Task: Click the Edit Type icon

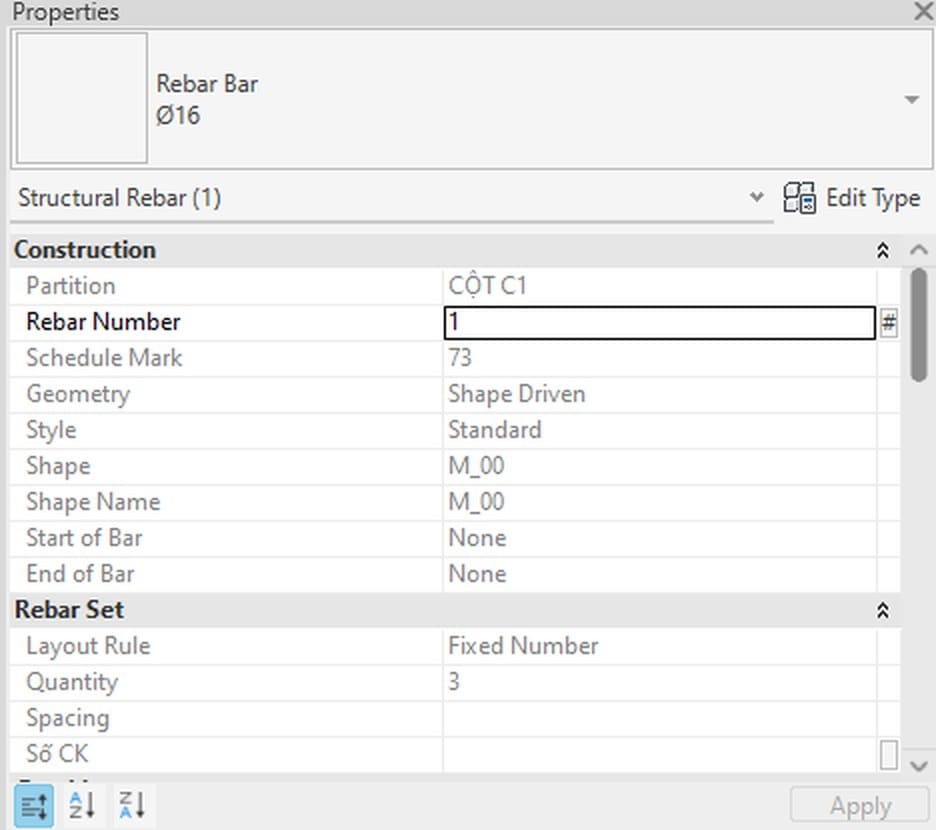Action: click(799, 198)
